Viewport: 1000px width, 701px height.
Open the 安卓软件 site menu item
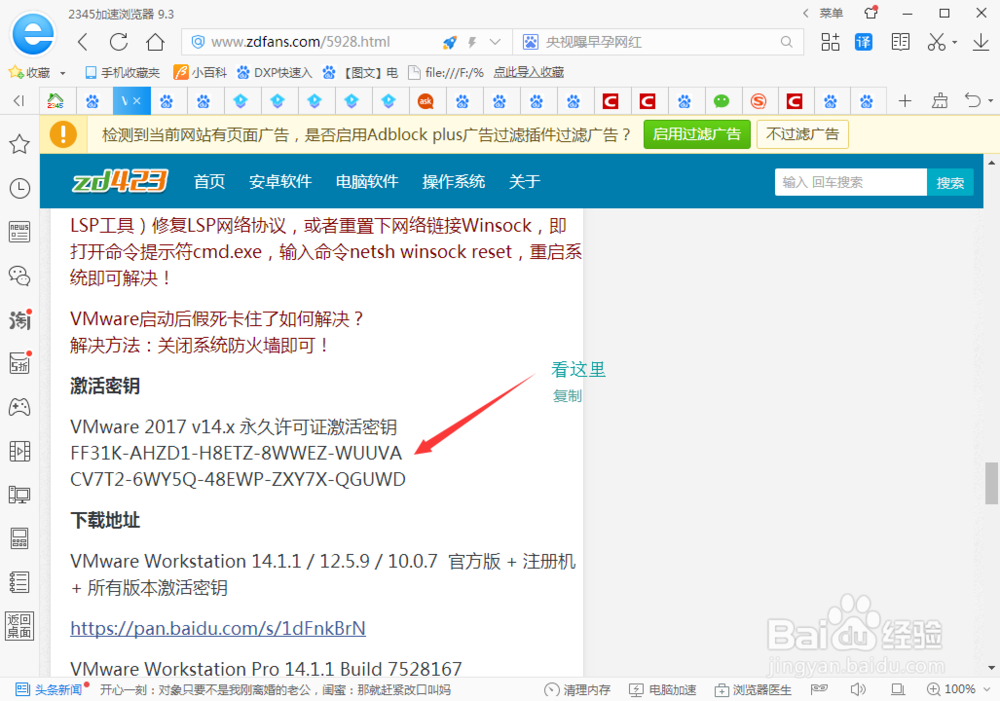(280, 182)
